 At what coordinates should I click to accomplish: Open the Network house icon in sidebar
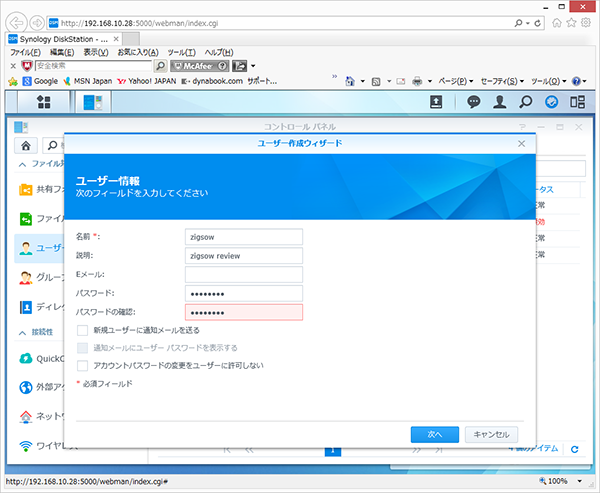click(x=26, y=416)
